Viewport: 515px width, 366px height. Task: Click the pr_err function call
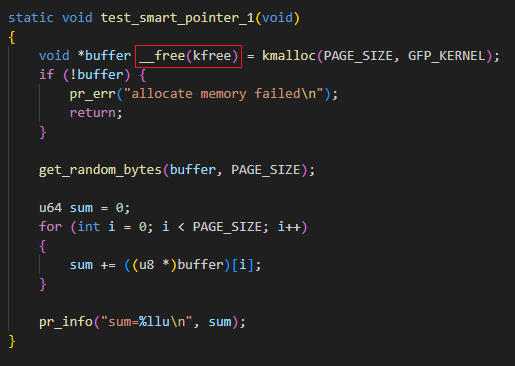pos(93,94)
